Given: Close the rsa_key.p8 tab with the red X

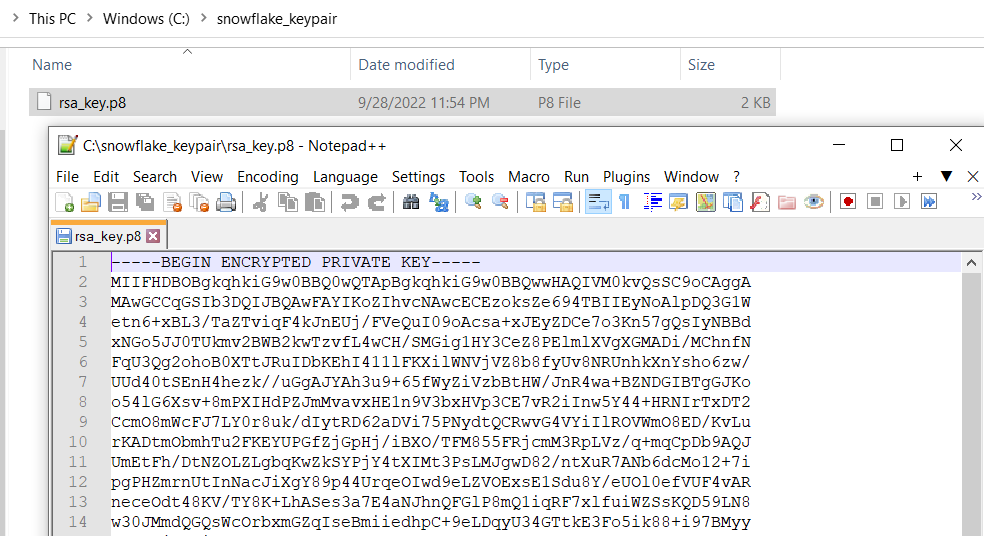Looking at the screenshot, I should [152, 237].
